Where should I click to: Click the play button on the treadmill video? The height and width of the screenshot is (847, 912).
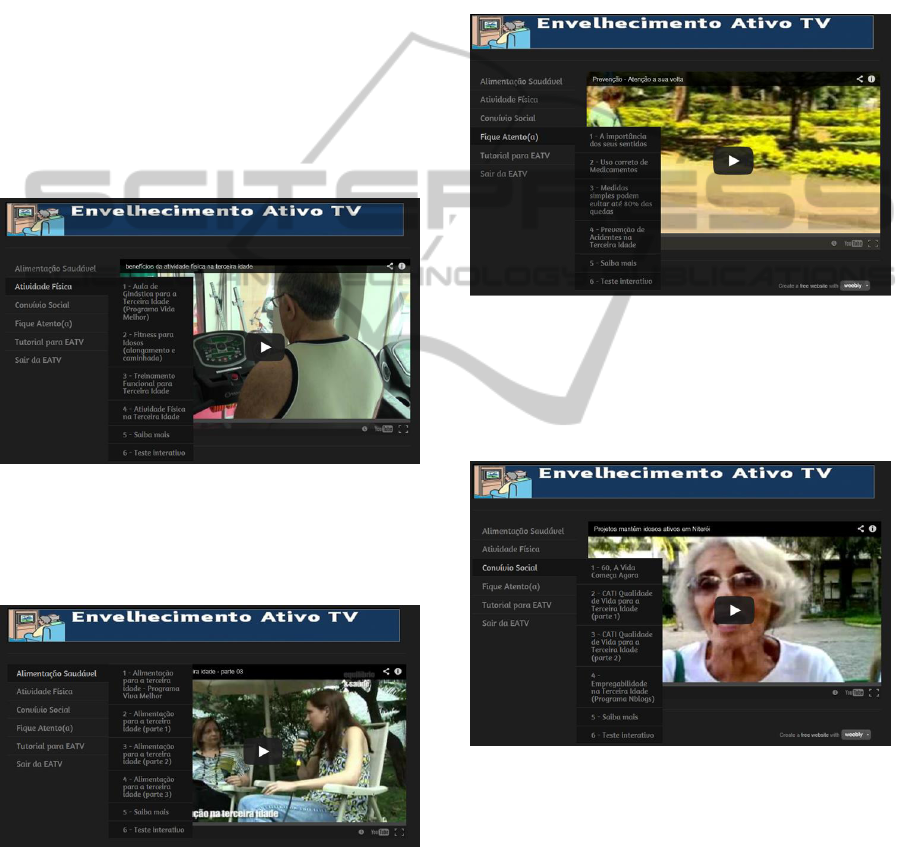265,347
